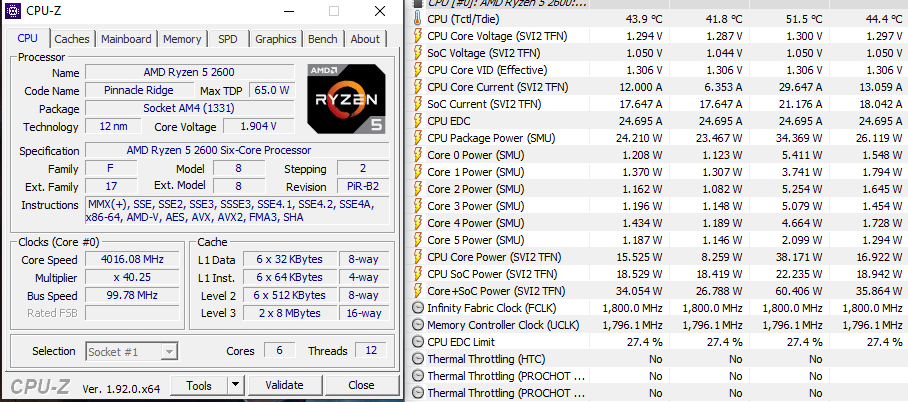Open the About tab
Viewport: 908px width, 402px height.
(365, 39)
